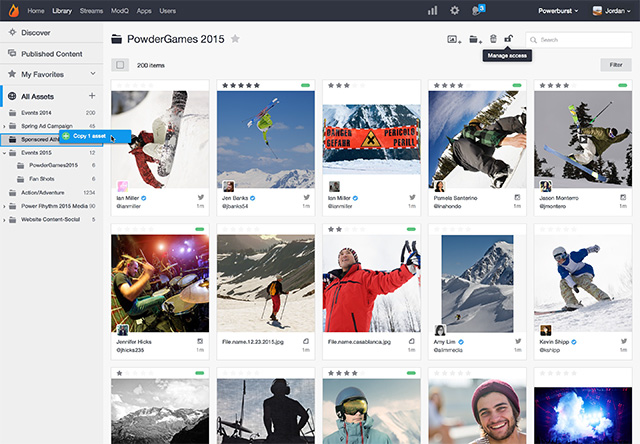This screenshot has width=640, height=444.
Task: Open settings gear in top bar
Action: pyautogui.click(x=455, y=10)
